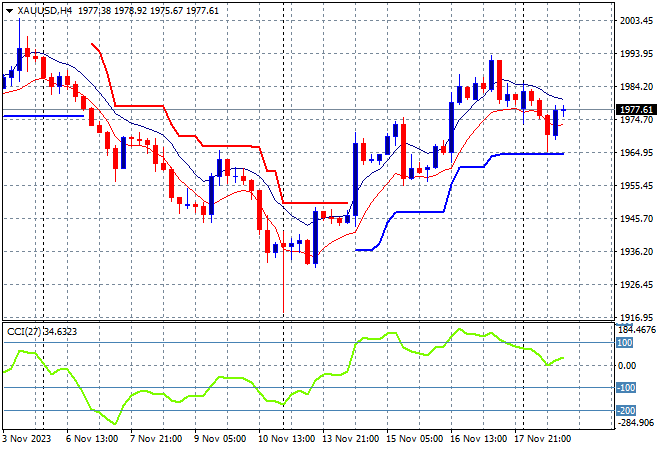Click the blue stepped line's right end
The width and height of the screenshot is (660, 450).
pos(562,153)
